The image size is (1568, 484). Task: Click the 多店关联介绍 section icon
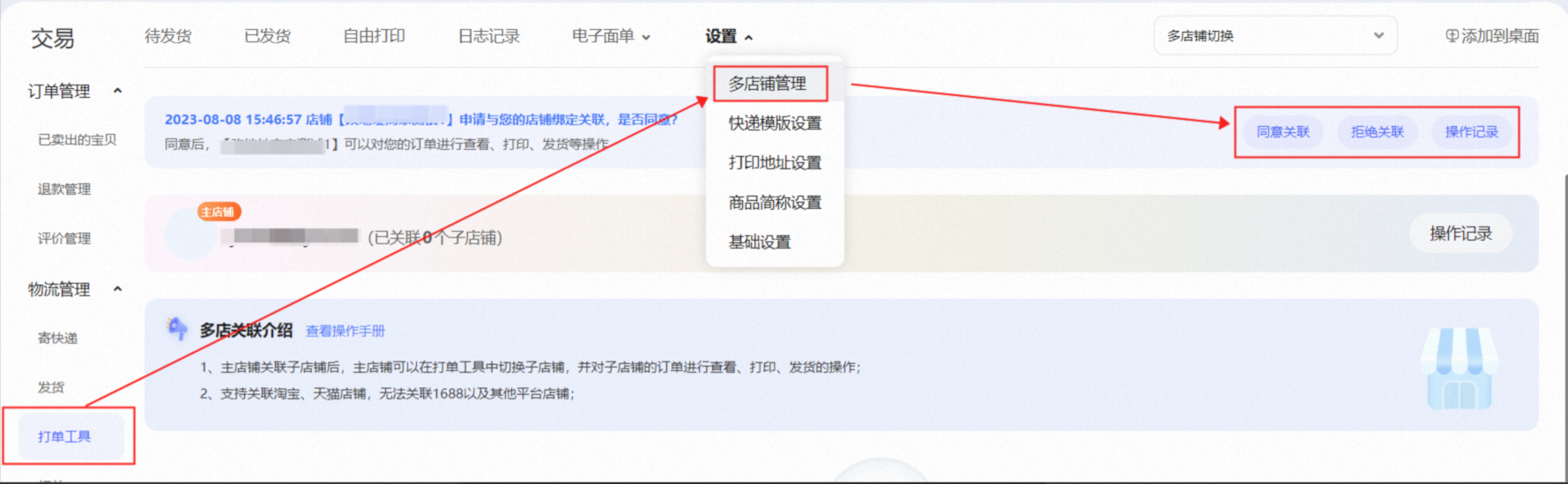pos(177,329)
